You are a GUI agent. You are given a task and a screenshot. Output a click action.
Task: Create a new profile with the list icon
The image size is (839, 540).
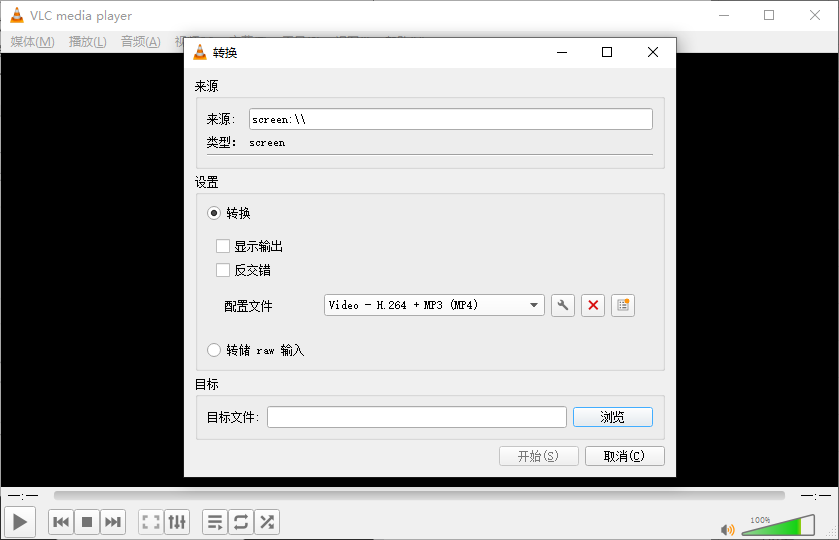click(623, 306)
